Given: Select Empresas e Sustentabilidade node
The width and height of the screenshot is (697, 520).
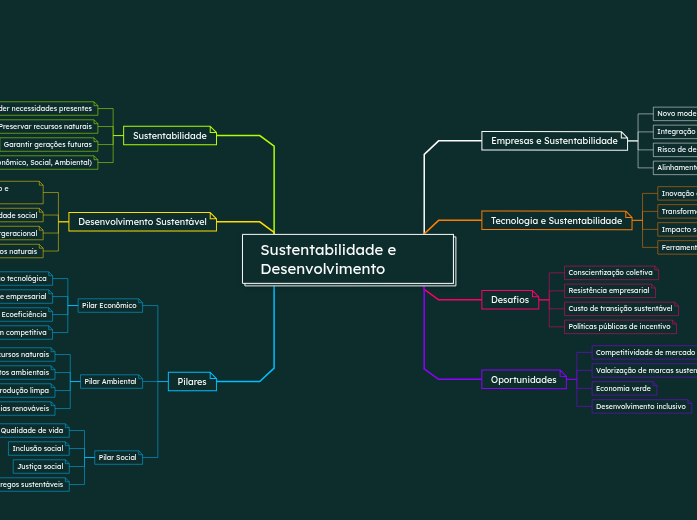Looking at the screenshot, I should coord(554,141).
